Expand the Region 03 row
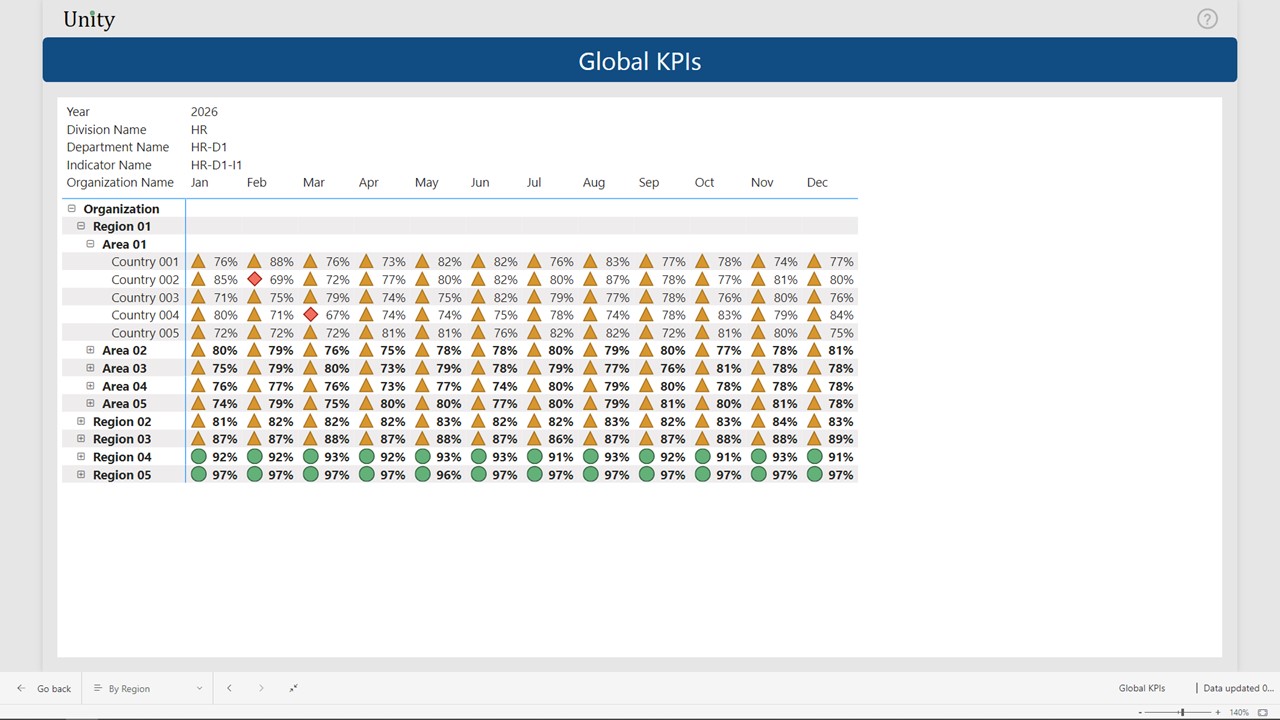Image resolution: width=1280 pixels, height=720 pixels. coord(81,439)
